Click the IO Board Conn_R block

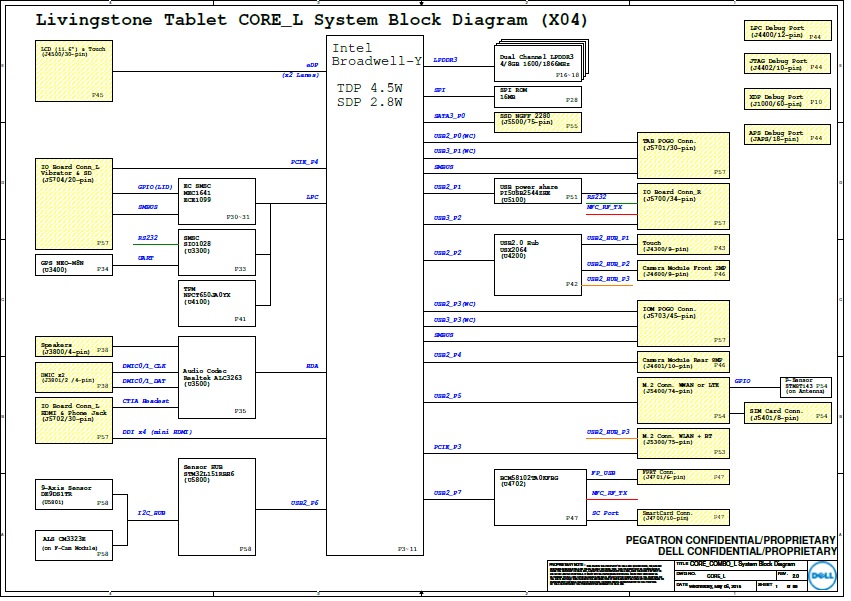683,206
